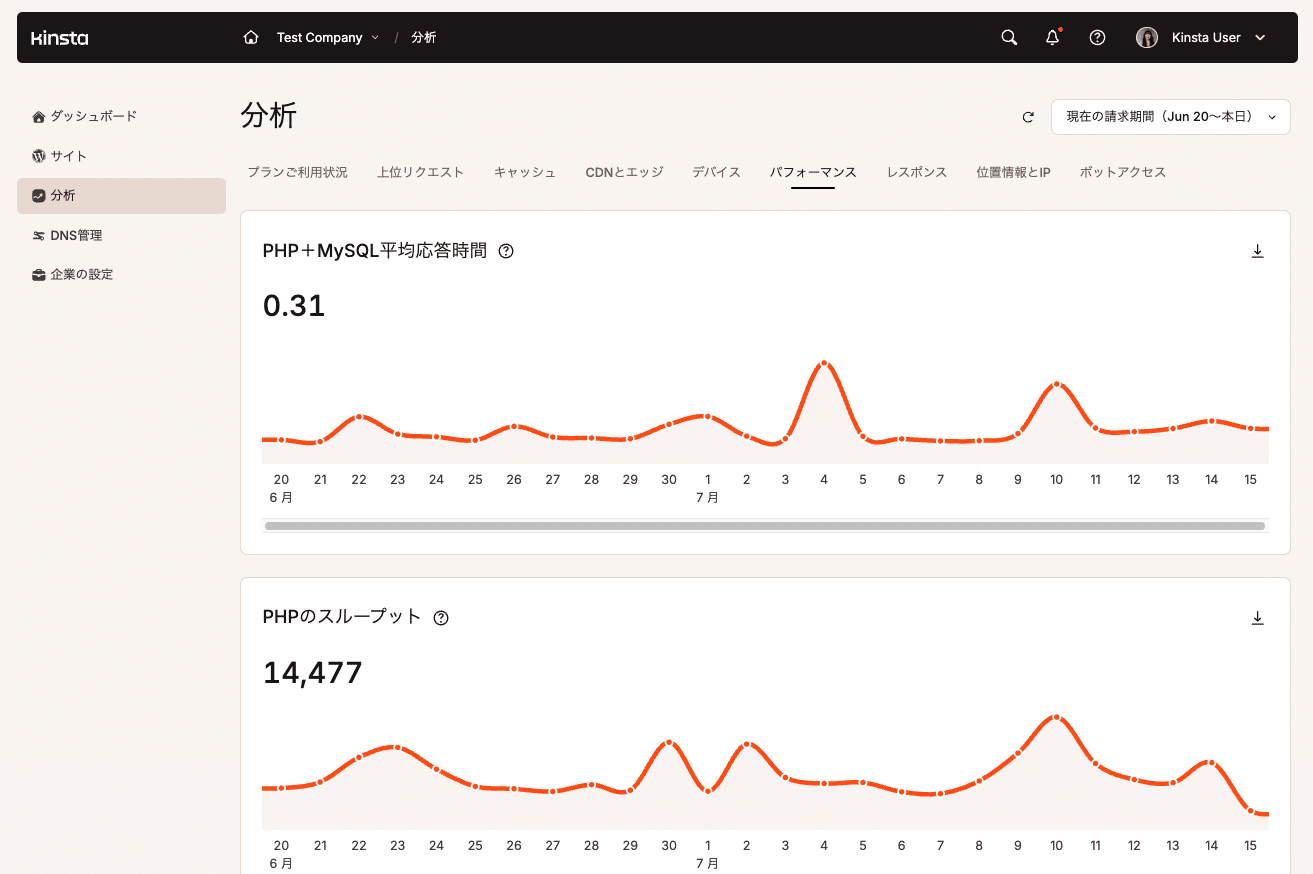
Task: Open help center question icon
Action: tap(1097, 38)
